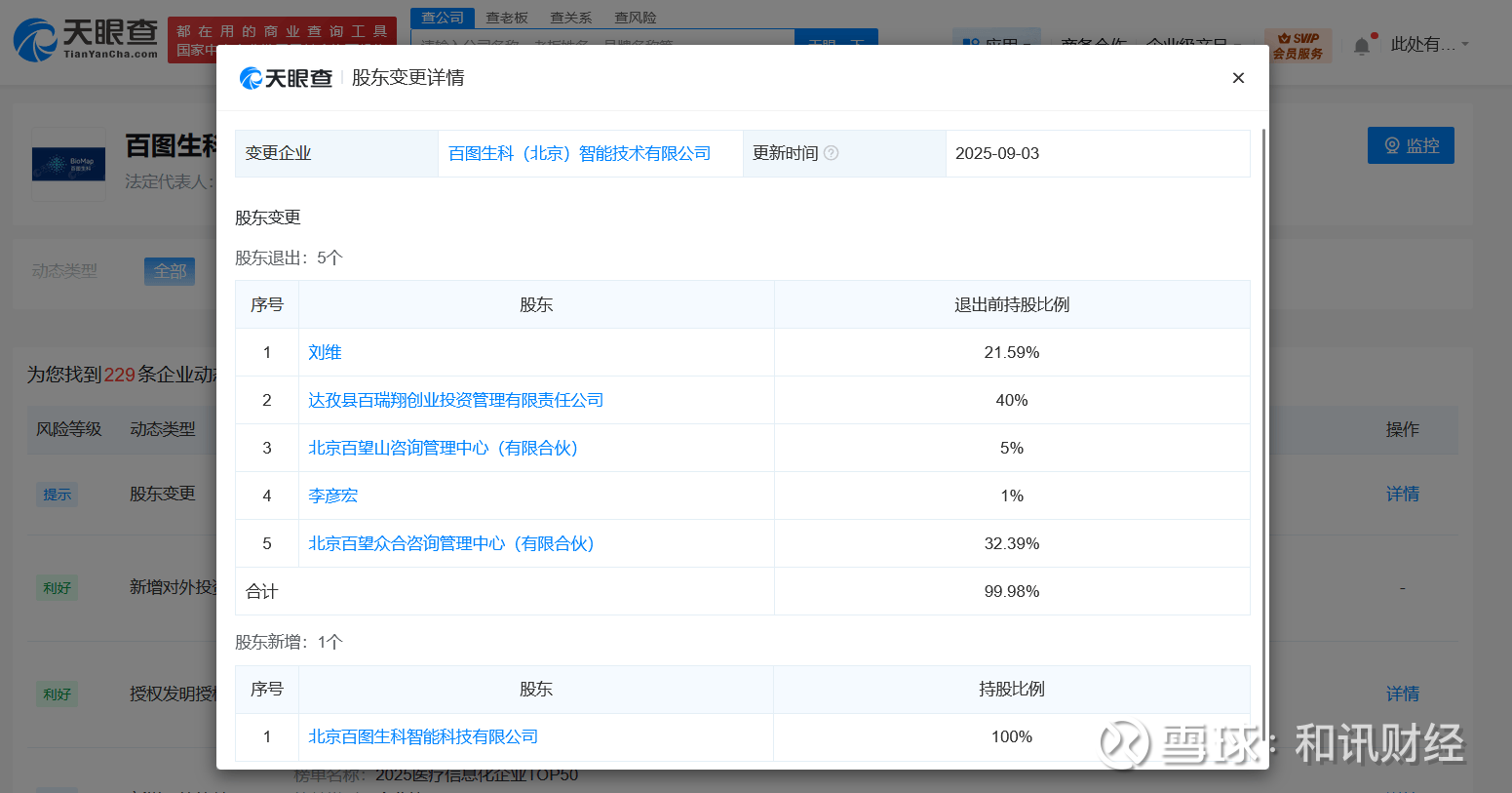Screen dimensions: 1512x793
Task: Open the notification bell
Action: point(1362,46)
